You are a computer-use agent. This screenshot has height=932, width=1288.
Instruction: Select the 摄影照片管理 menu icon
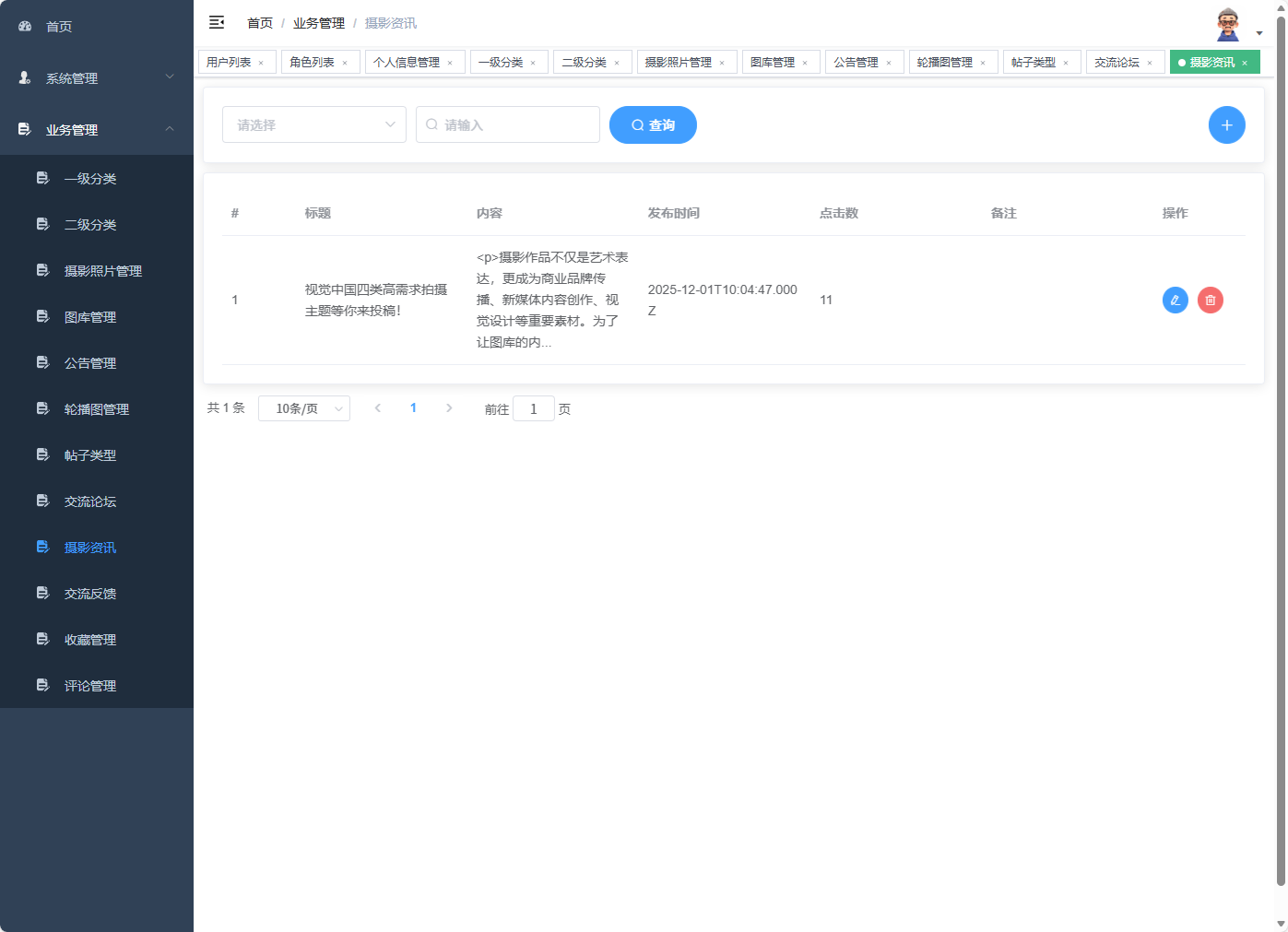click(x=42, y=270)
